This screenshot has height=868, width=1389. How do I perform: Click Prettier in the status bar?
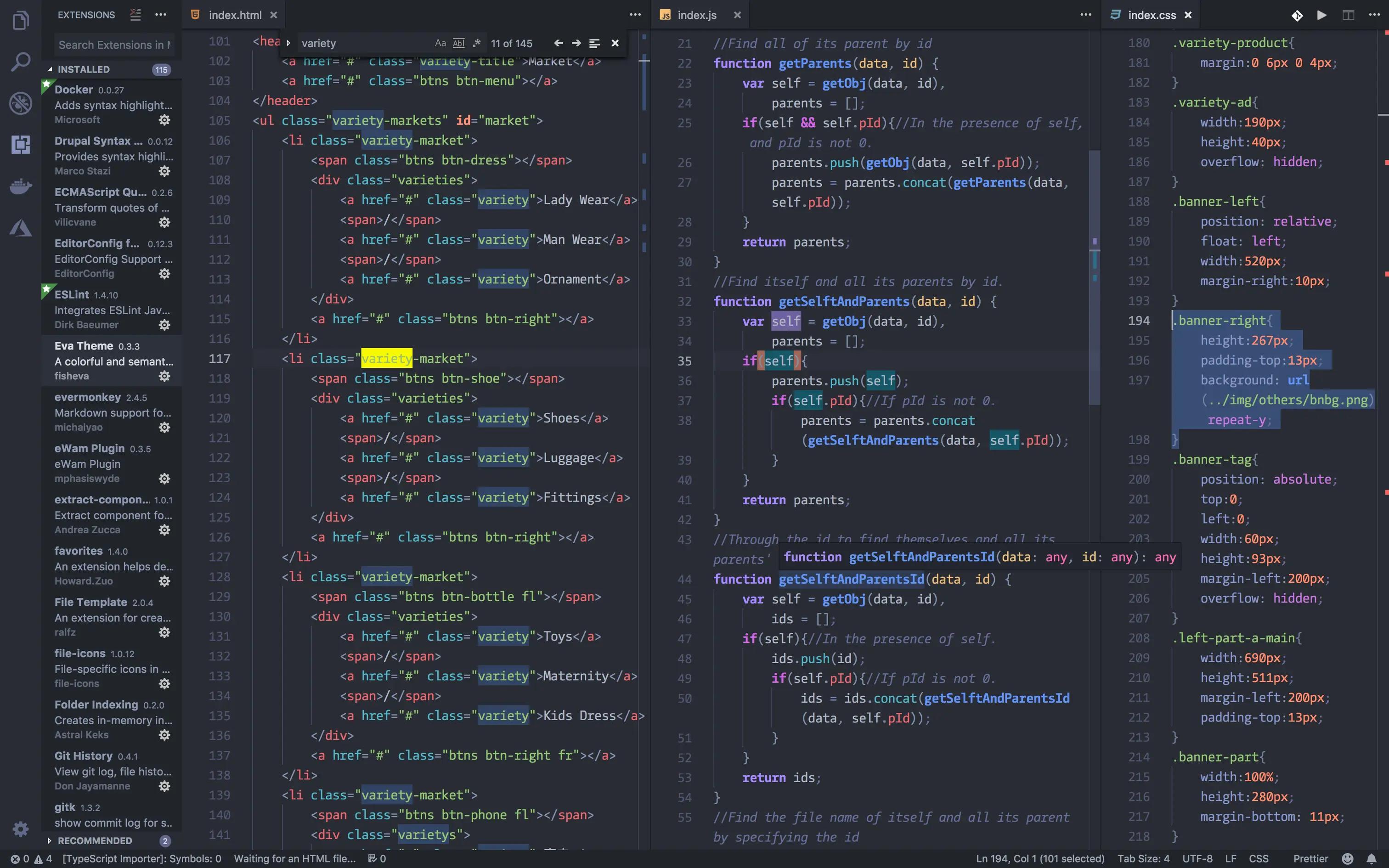(x=1310, y=858)
